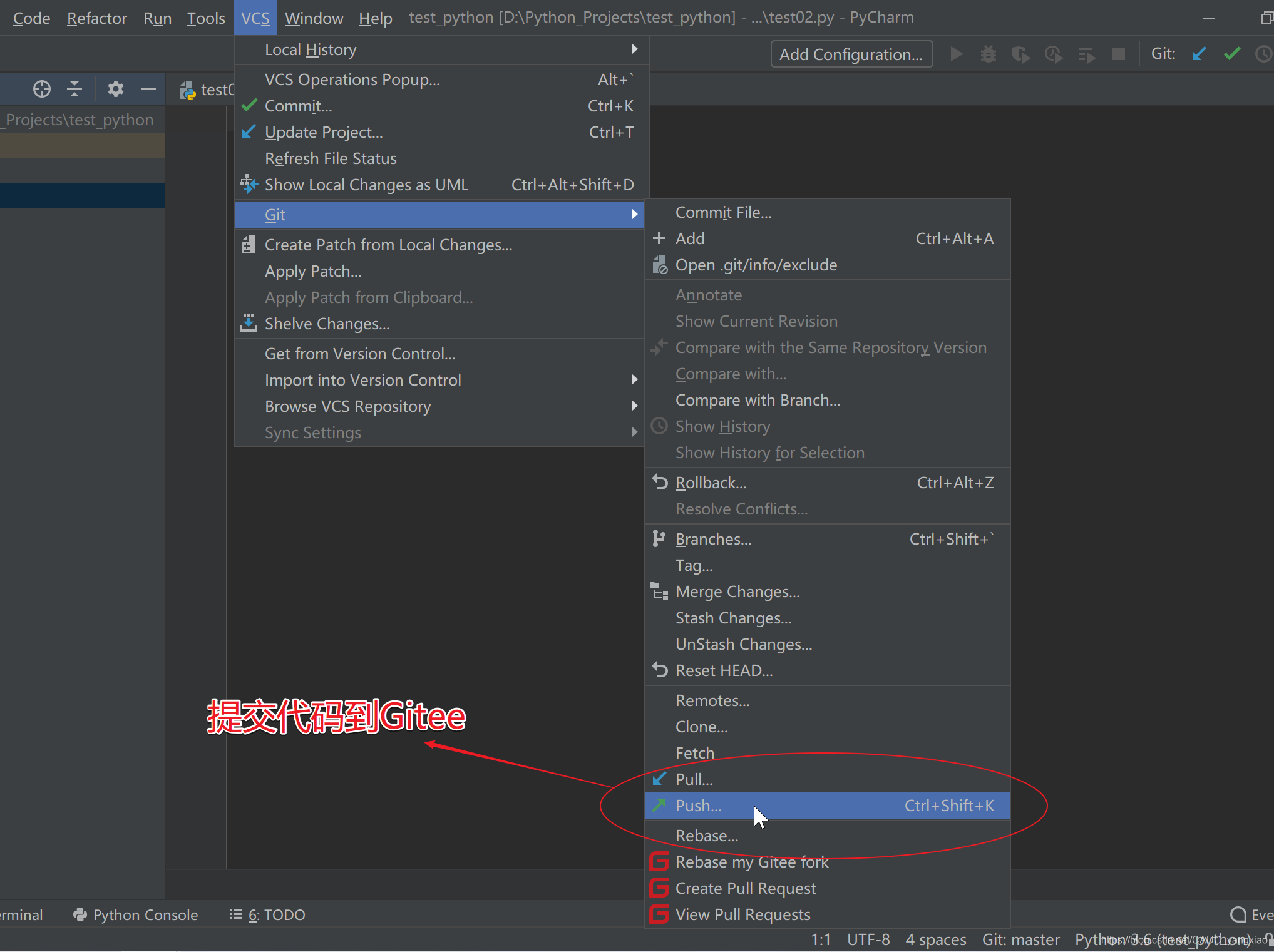The width and height of the screenshot is (1274, 952).
Task: Select Push... in the Git submenu
Action: [x=699, y=806]
